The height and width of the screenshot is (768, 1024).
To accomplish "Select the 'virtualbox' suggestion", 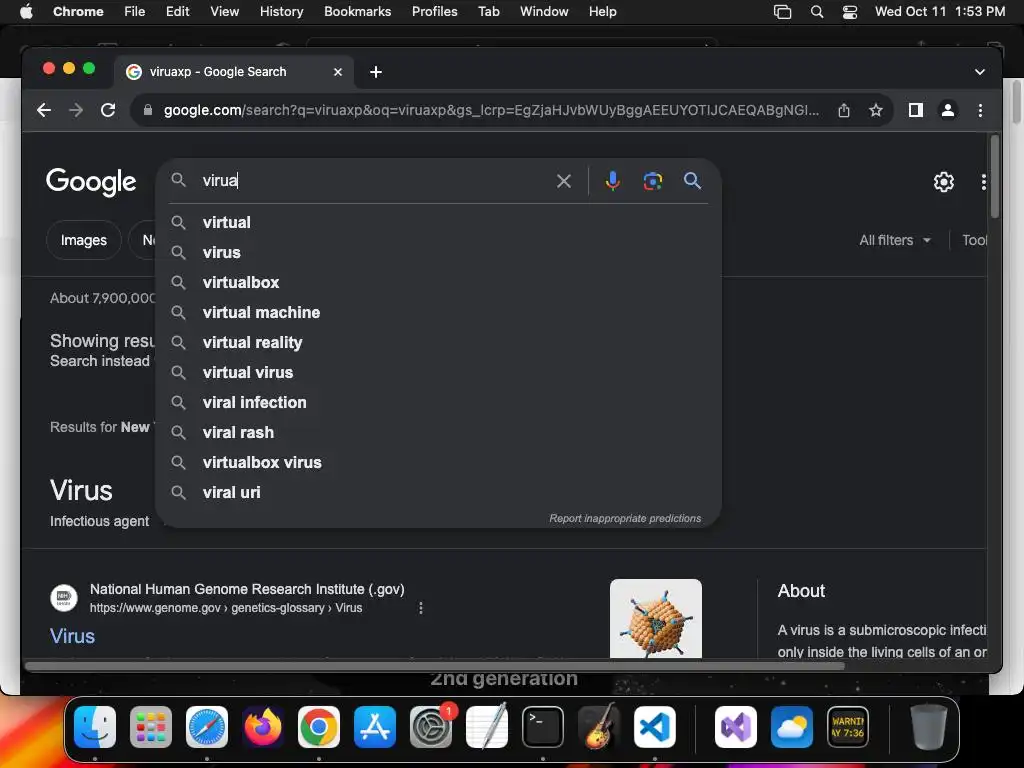I will 438,283.
